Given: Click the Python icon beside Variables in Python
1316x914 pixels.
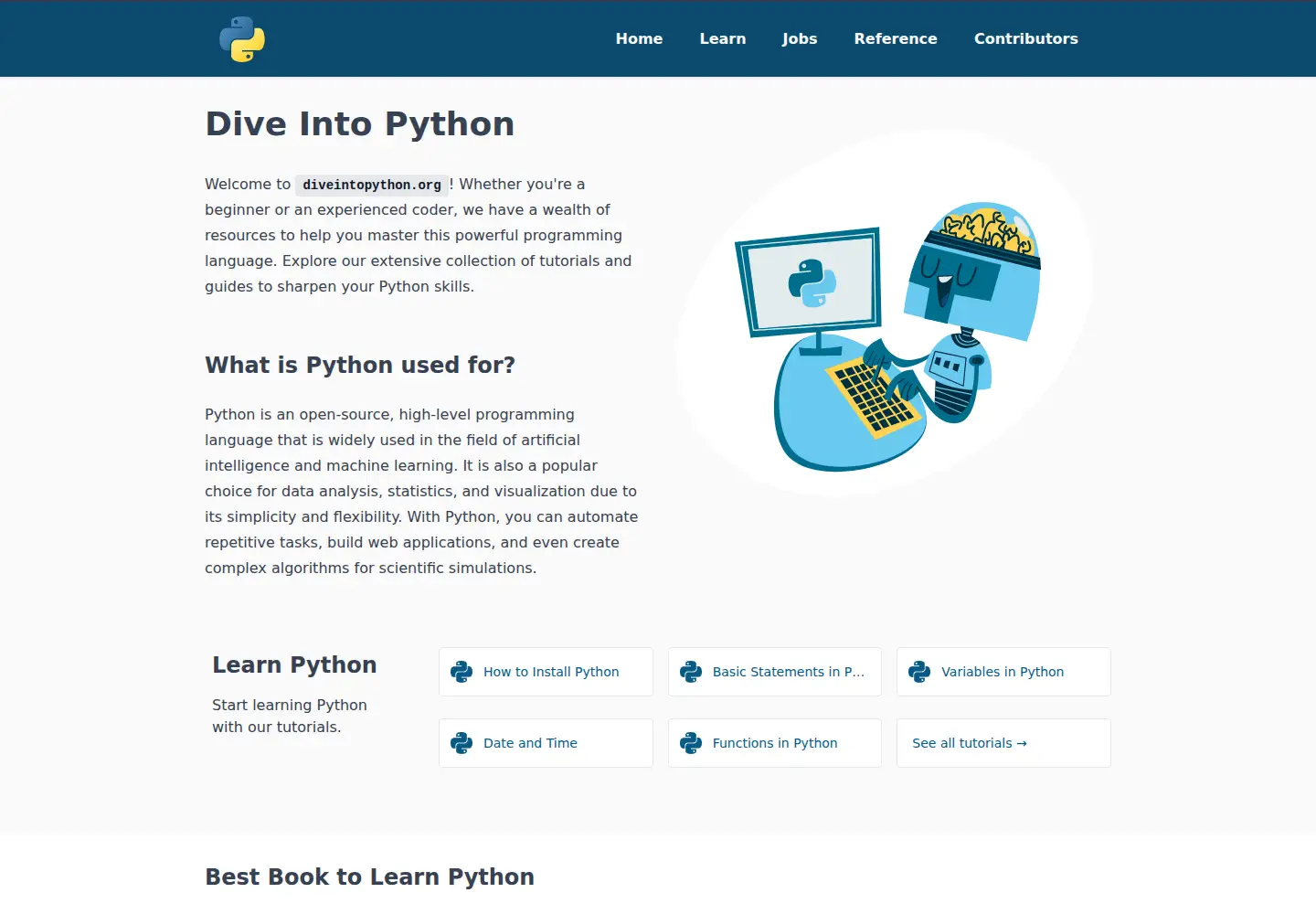Looking at the screenshot, I should (919, 672).
